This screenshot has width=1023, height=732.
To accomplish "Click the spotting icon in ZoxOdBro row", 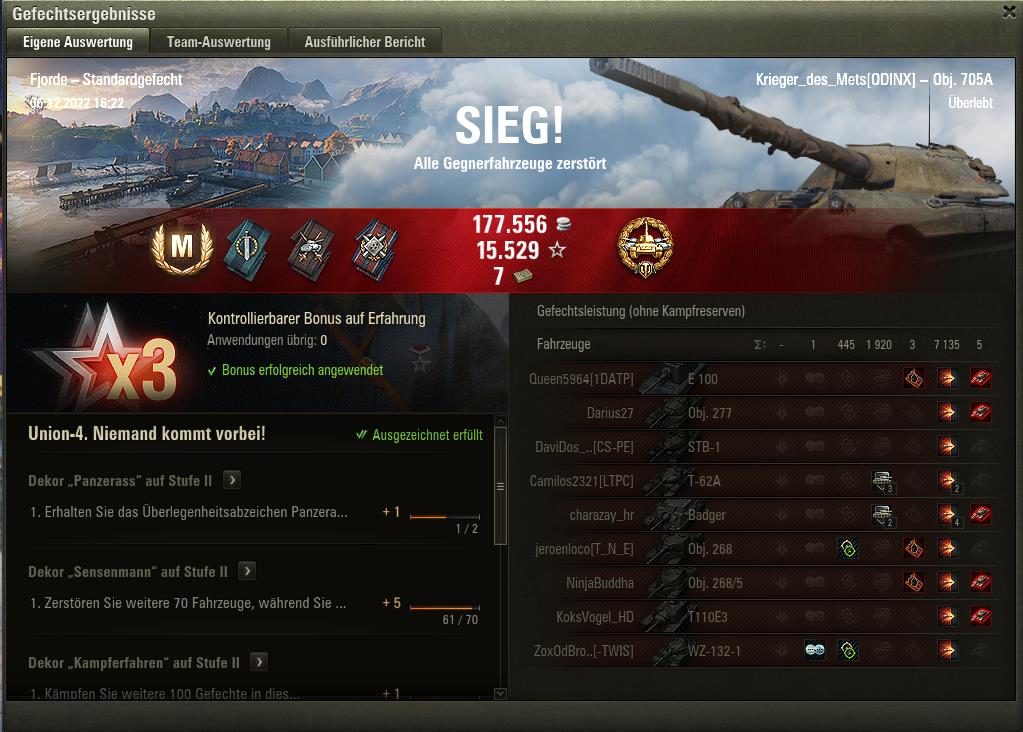I will [814, 650].
